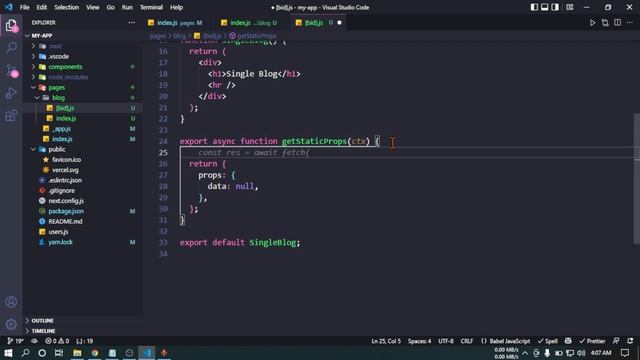The height and width of the screenshot is (360, 640).
Task: Open Run and Debug view
Action: click(11, 93)
